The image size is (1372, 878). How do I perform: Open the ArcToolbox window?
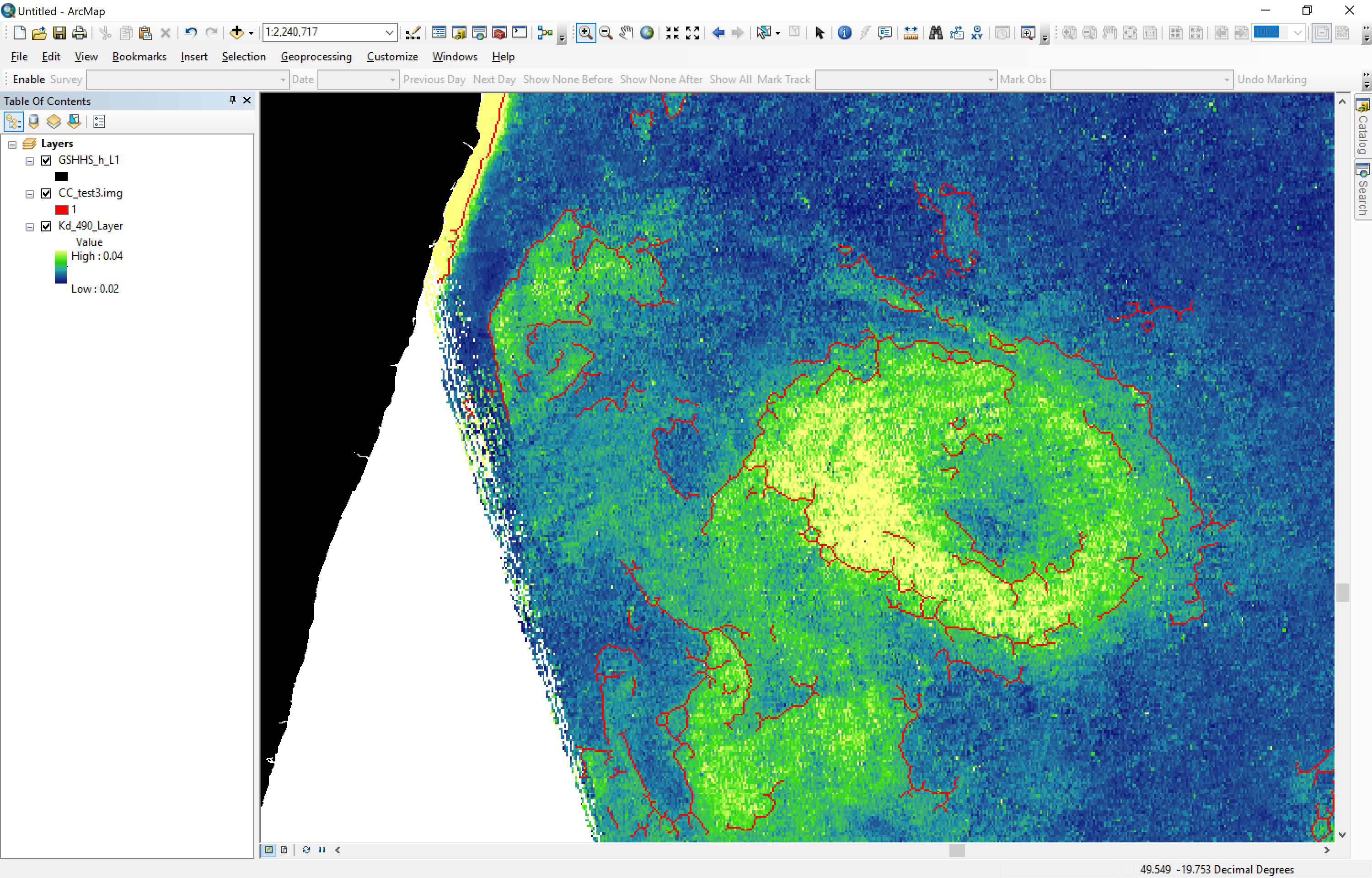[x=499, y=32]
